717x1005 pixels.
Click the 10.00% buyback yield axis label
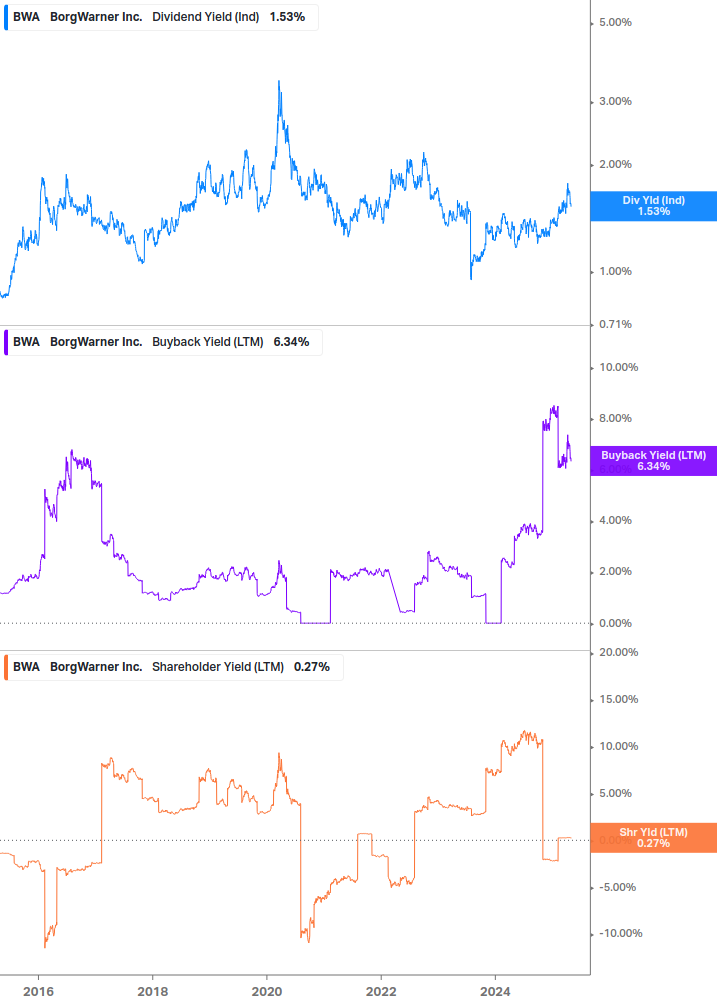click(x=618, y=367)
